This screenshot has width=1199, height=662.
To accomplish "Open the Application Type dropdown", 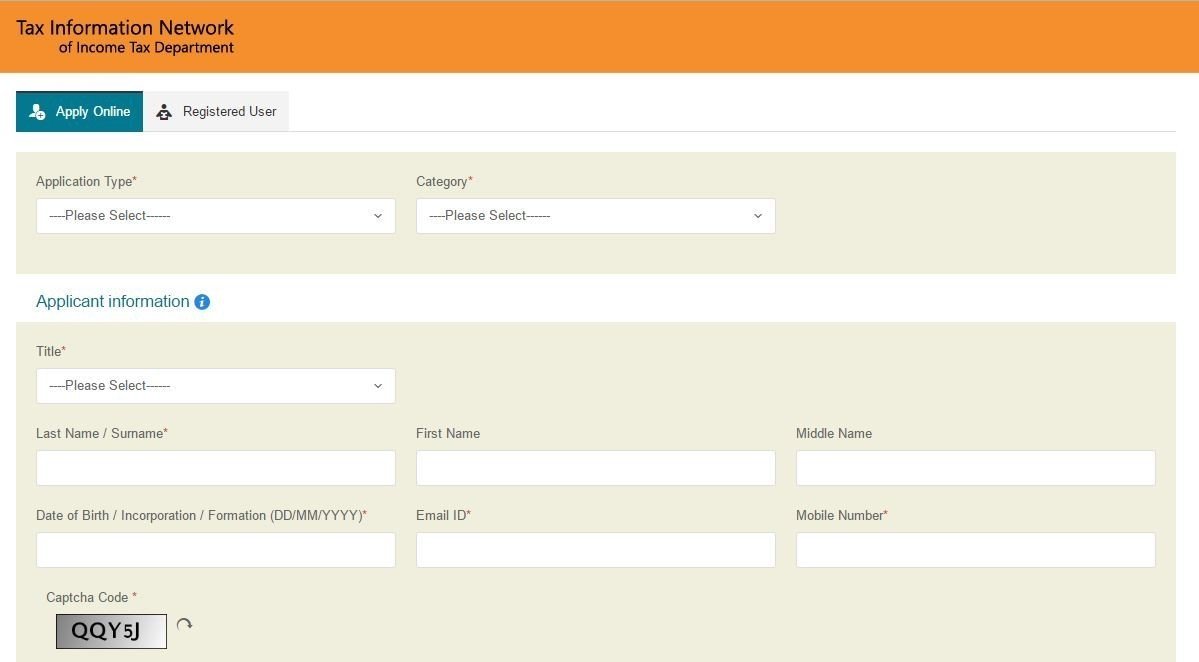I will (215, 216).
